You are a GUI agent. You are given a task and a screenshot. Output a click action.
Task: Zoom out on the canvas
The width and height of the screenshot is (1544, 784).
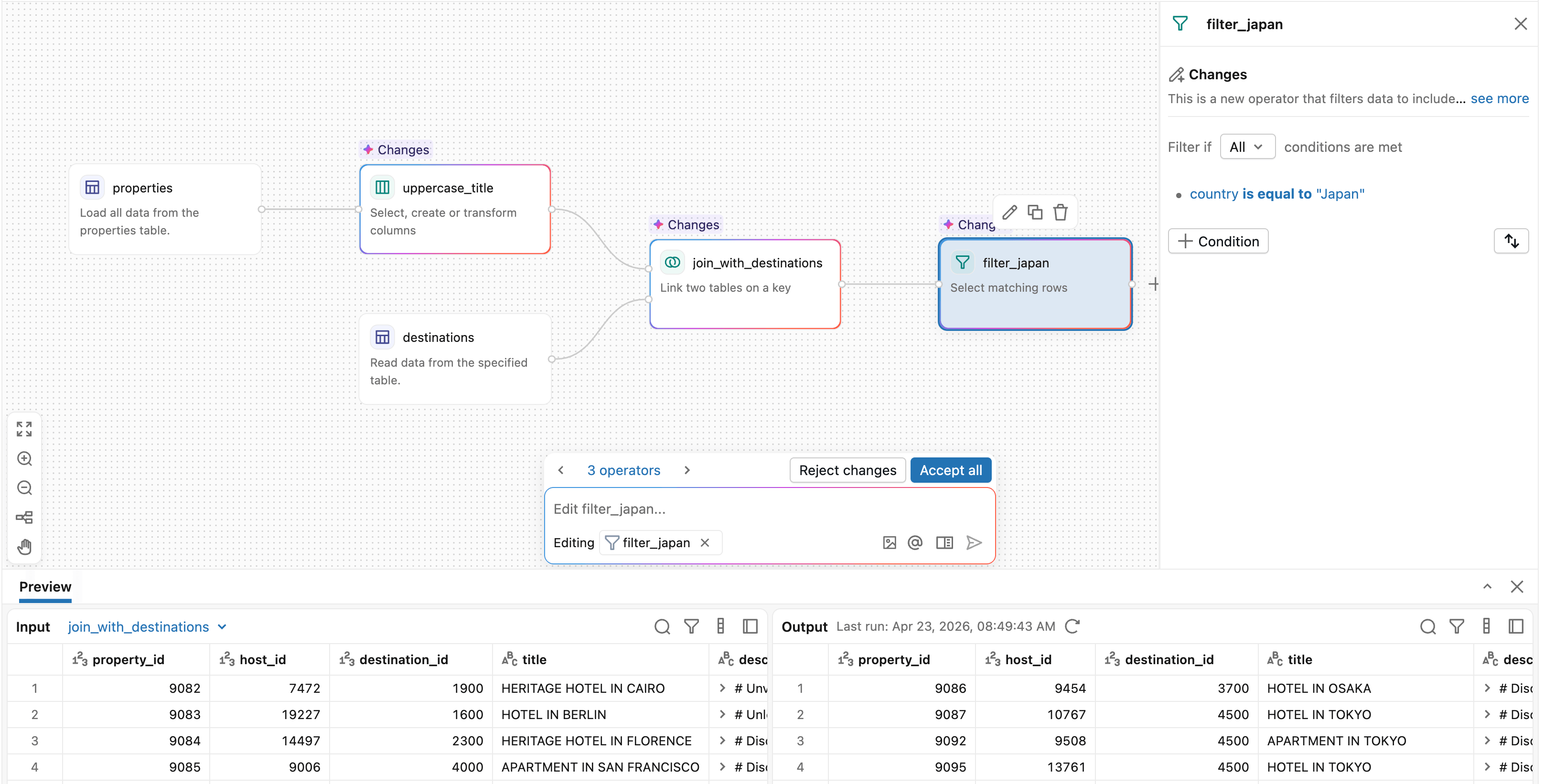tap(24, 487)
